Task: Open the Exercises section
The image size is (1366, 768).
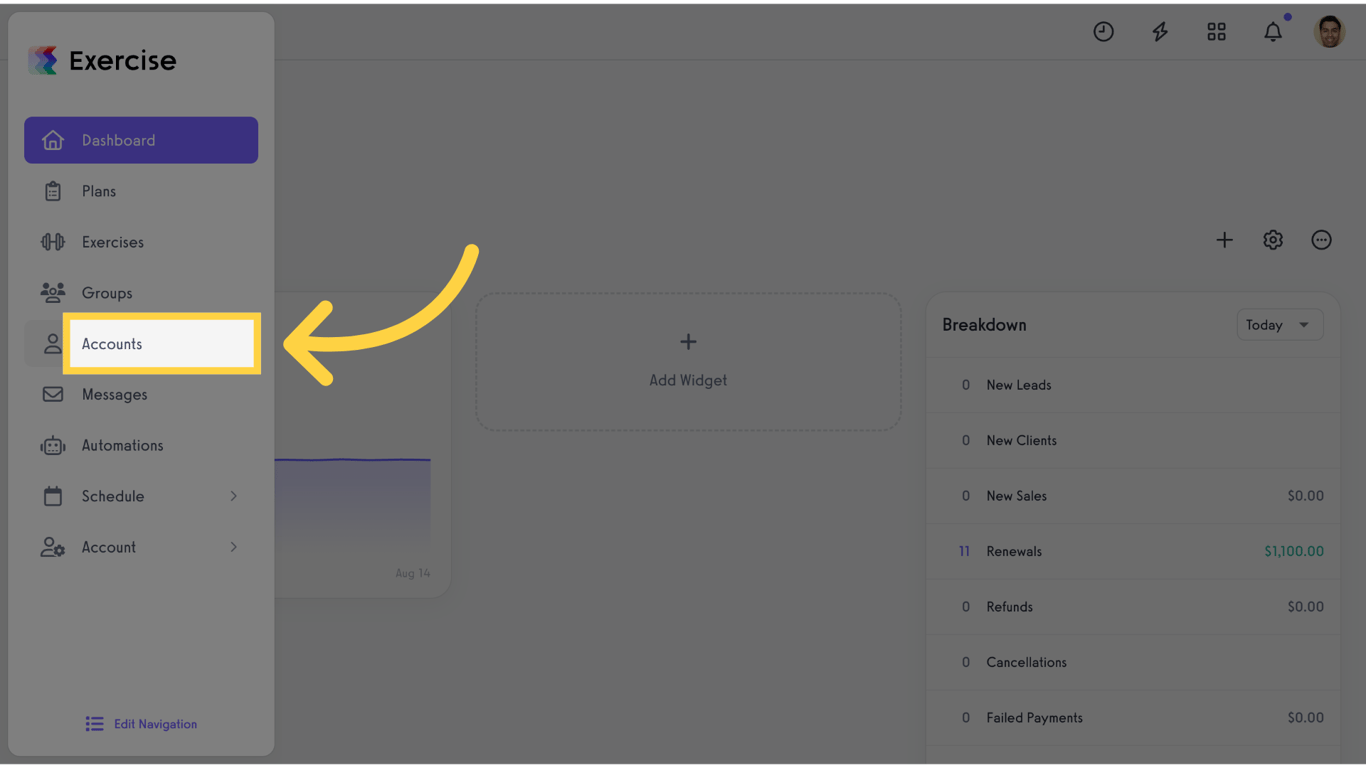Action: (x=141, y=242)
